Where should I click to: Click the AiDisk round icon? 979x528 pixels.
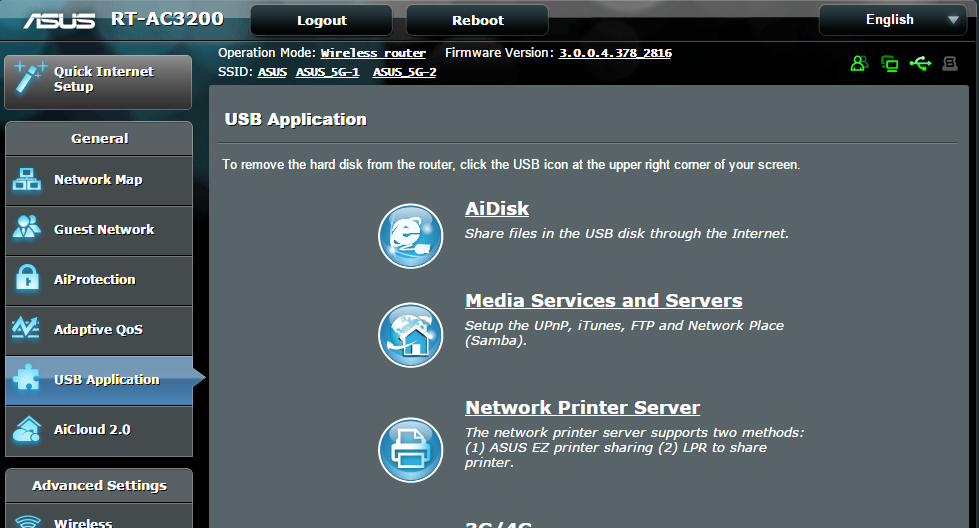pyautogui.click(x=410, y=236)
